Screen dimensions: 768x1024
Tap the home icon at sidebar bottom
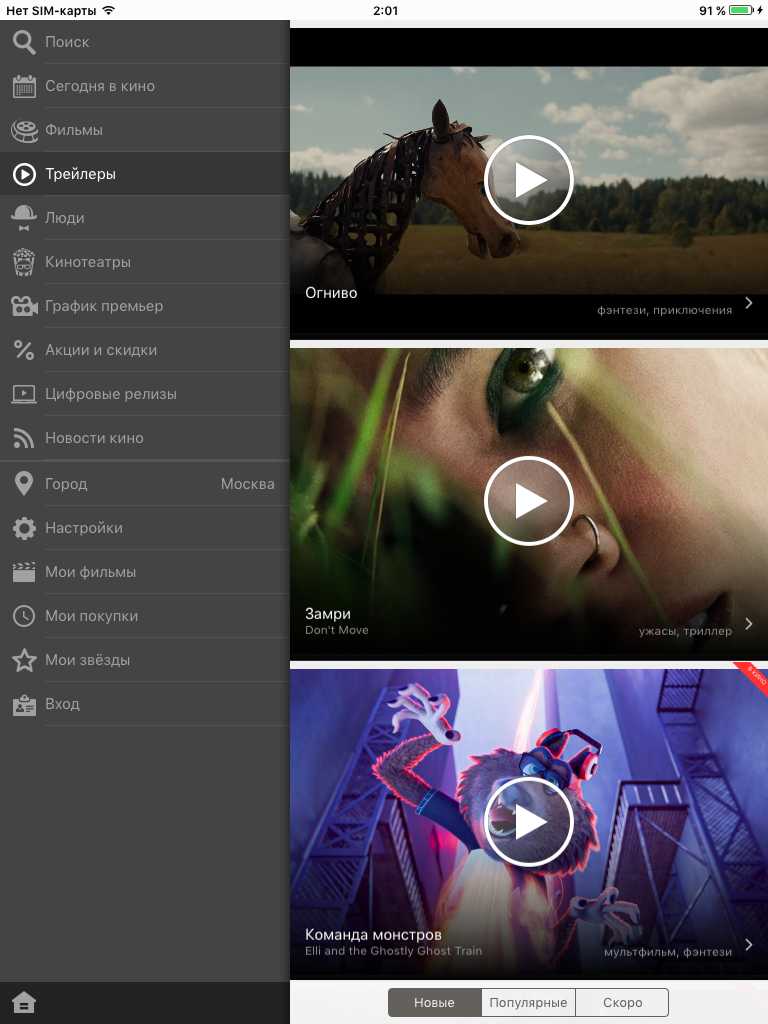coord(24,1003)
